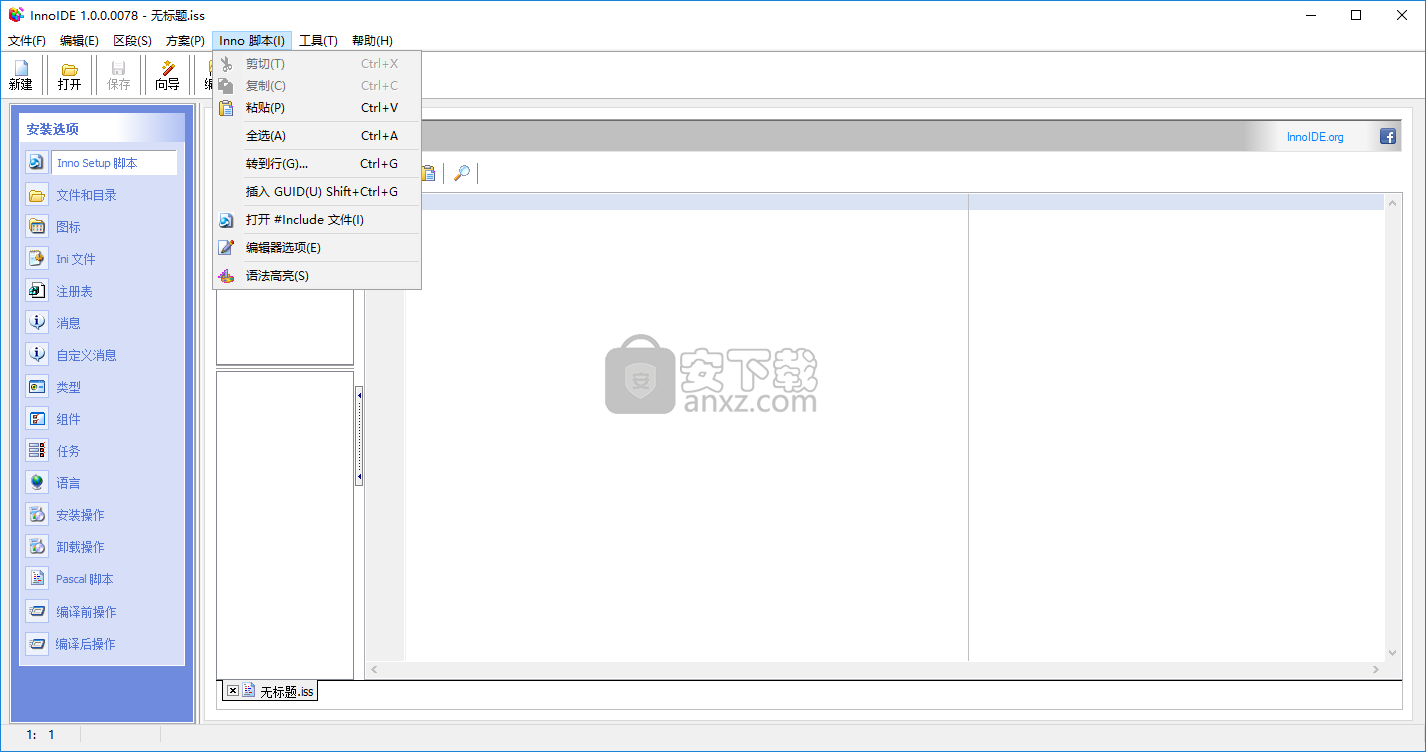Close the 无标题.iss tab with X
Viewport: 1426px width, 752px height.
click(x=233, y=690)
